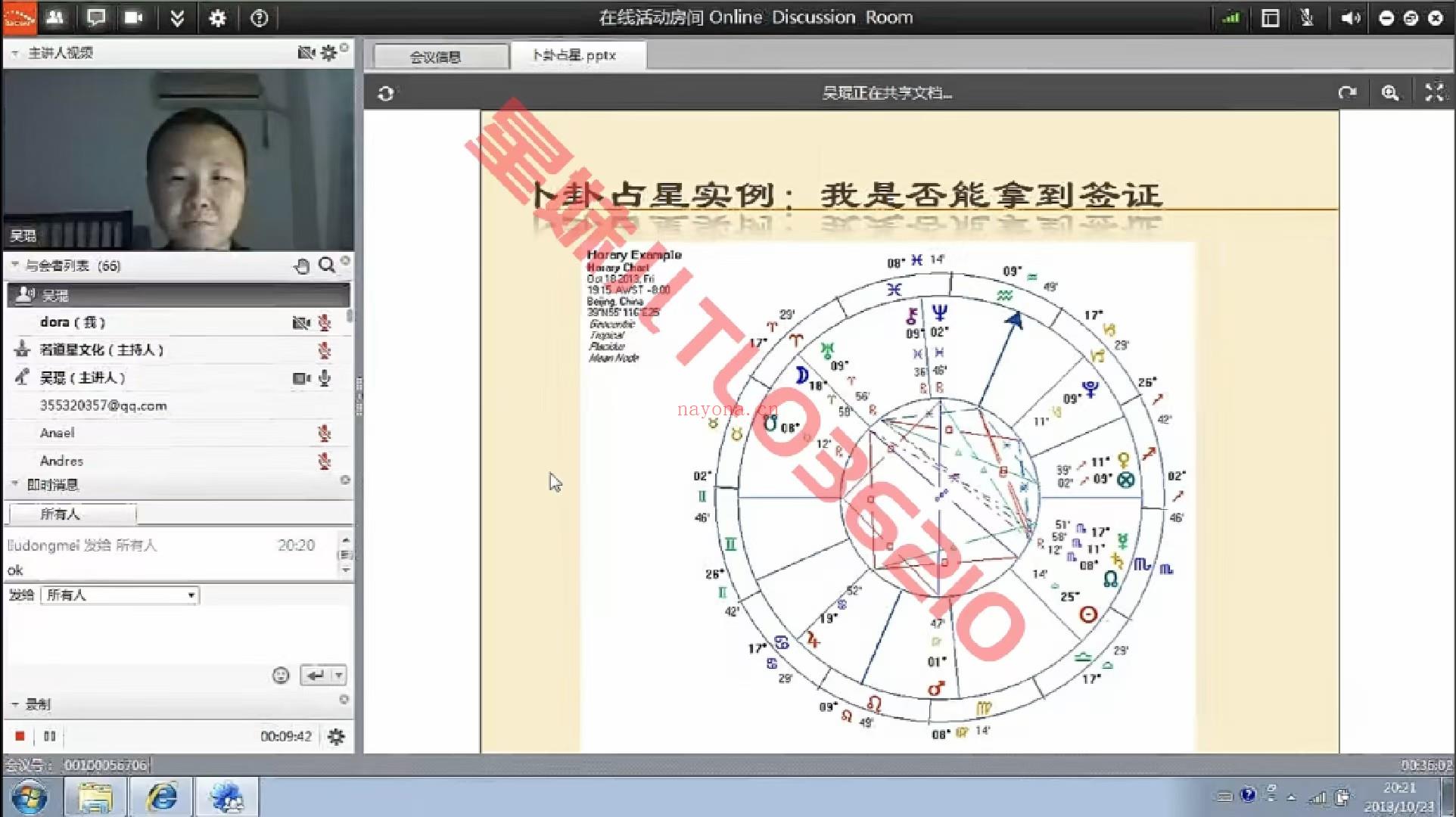1456x817 pixels.
Task: Open the 发给 所有人 recipient dropdown
Action: click(x=120, y=595)
